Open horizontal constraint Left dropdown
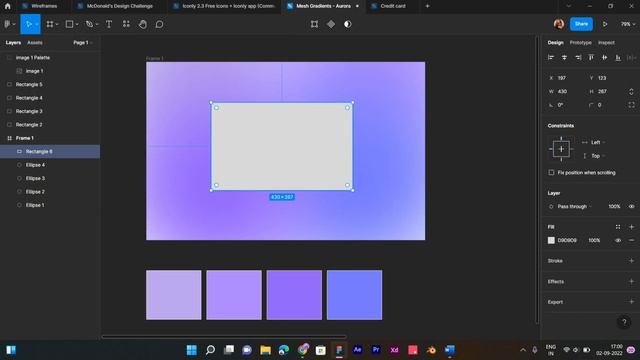 598,142
